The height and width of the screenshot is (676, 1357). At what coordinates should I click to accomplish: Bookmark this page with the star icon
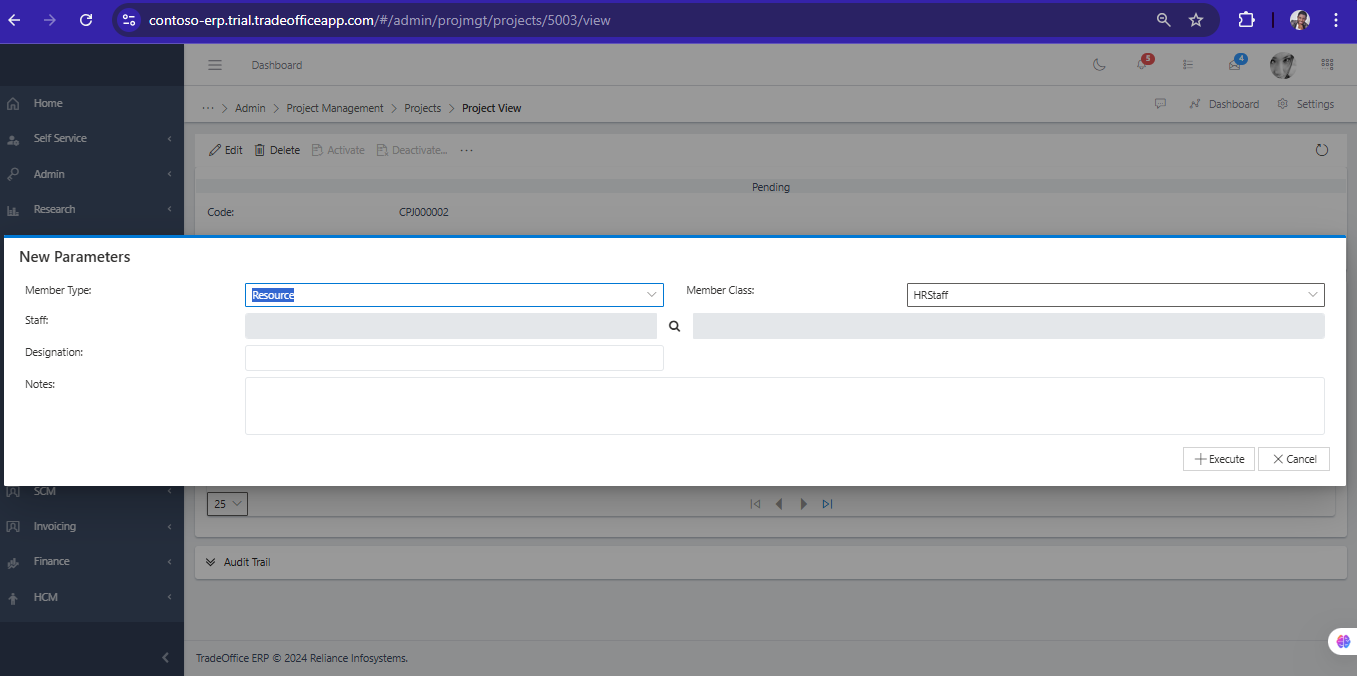tap(1195, 20)
